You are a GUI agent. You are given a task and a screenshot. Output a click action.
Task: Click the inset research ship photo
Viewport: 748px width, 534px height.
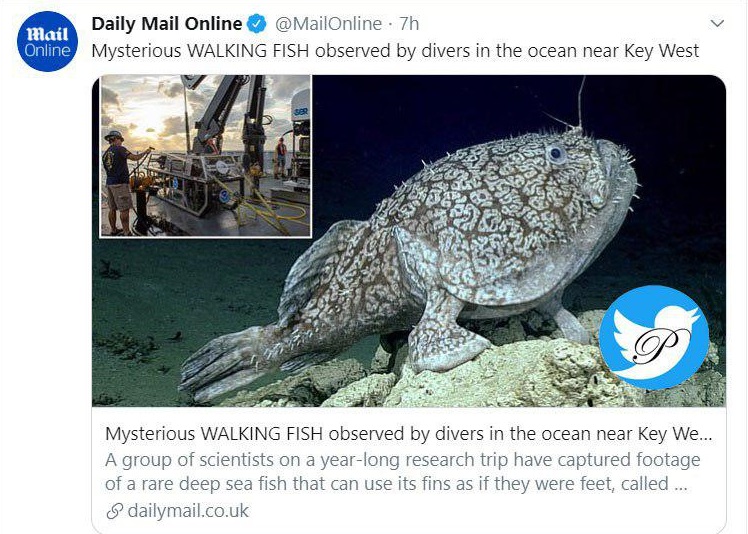(206, 156)
